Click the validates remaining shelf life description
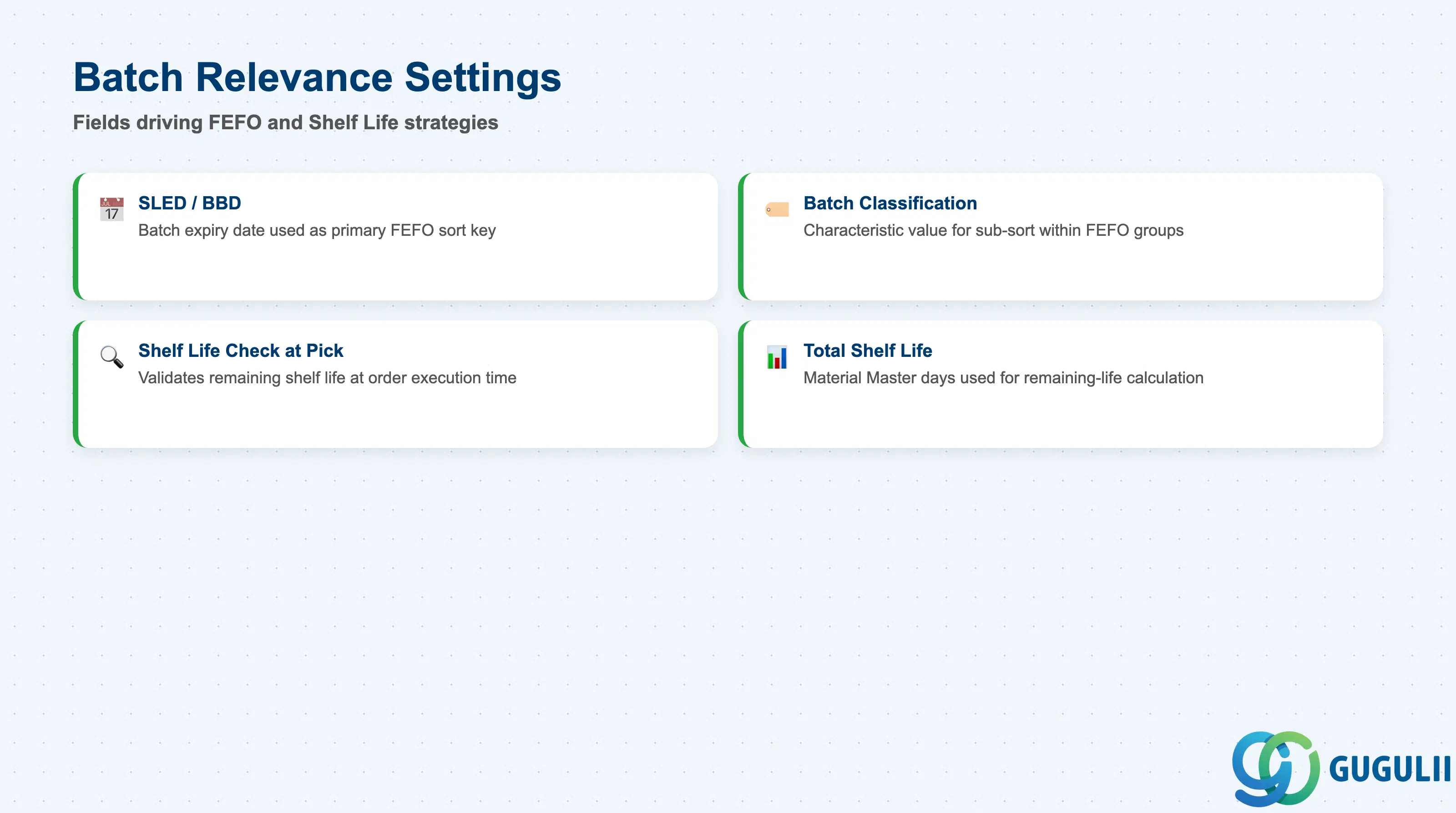The width and height of the screenshot is (1456, 813). tap(327, 378)
